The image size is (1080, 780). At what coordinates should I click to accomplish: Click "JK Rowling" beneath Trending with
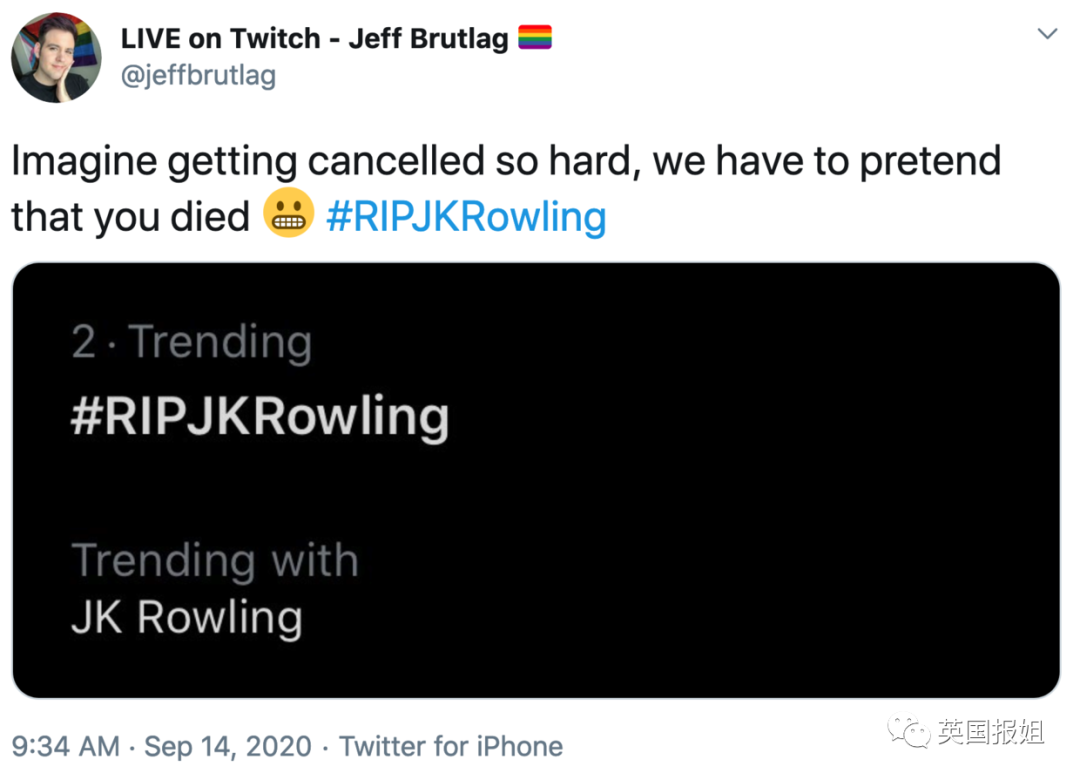click(186, 617)
